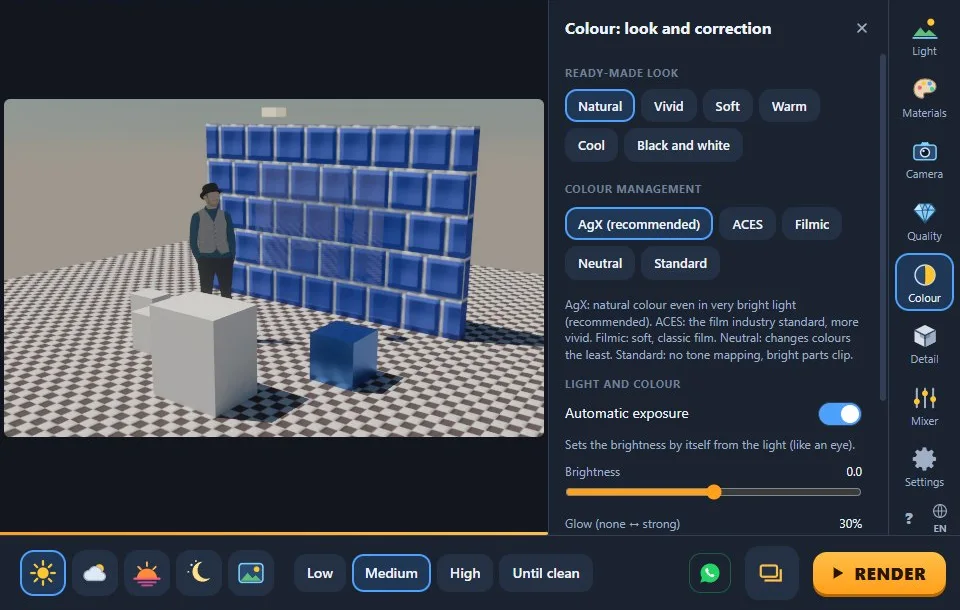
Task: Set render quality to High
Action: click(465, 573)
